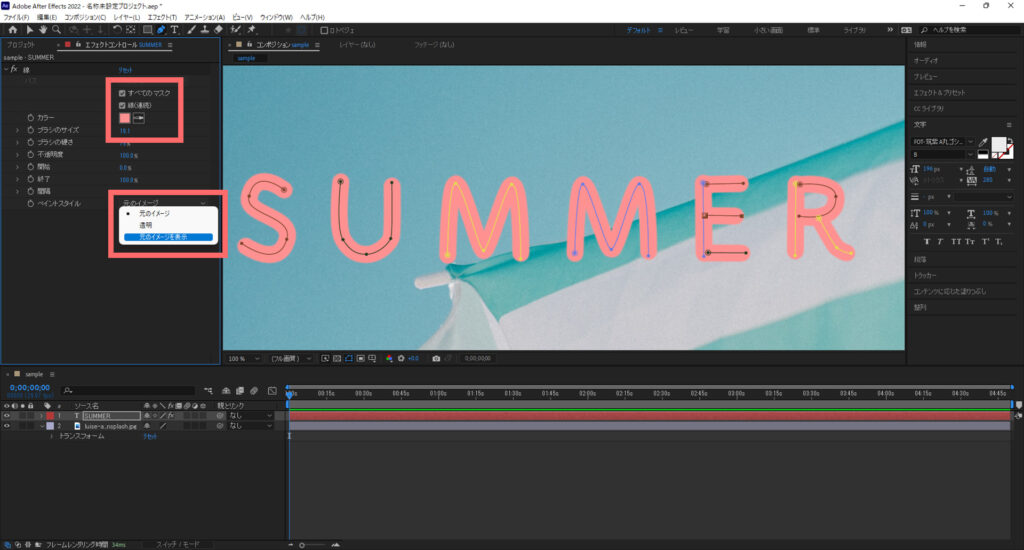This screenshot has width=1024, height=550.
Task: Select the Horizontal Type tool
Action: coord(175,30)
